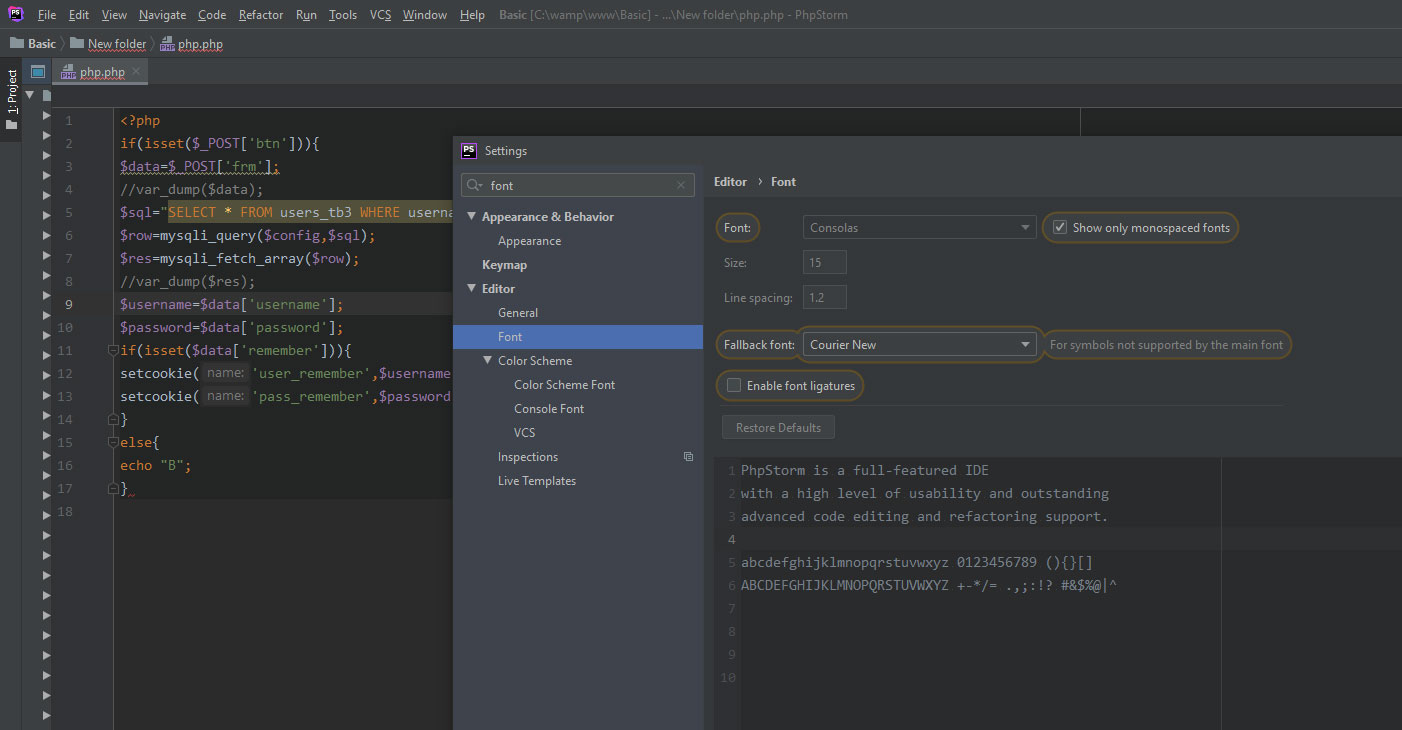Select Keymap in settings tree

tap(504, 265)
